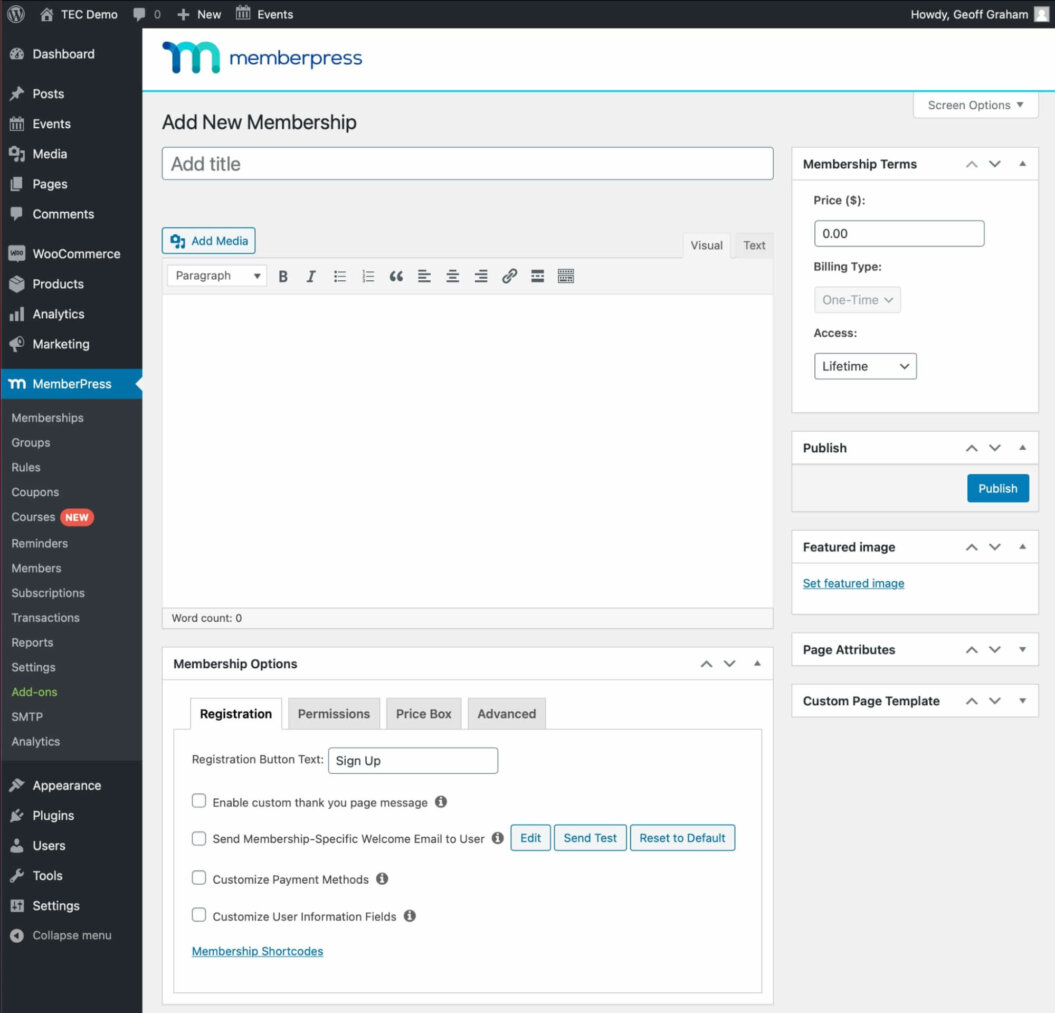Open Reports in MemberPress menu
This screenshot has width=1055, height=1013.
(32, 642)
